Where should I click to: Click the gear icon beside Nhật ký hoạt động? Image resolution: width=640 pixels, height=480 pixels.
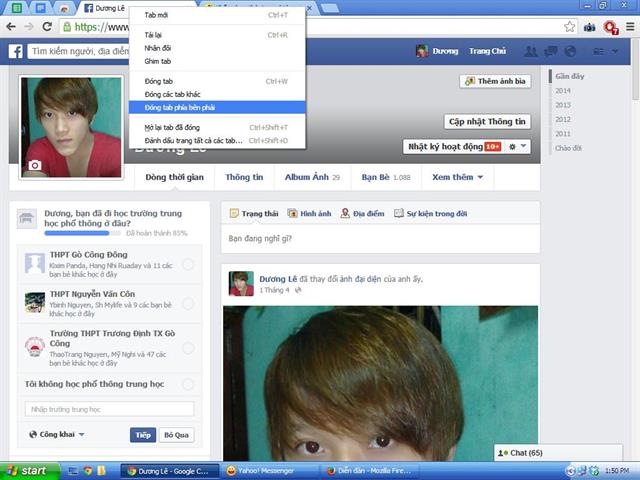tap(512, 147)
